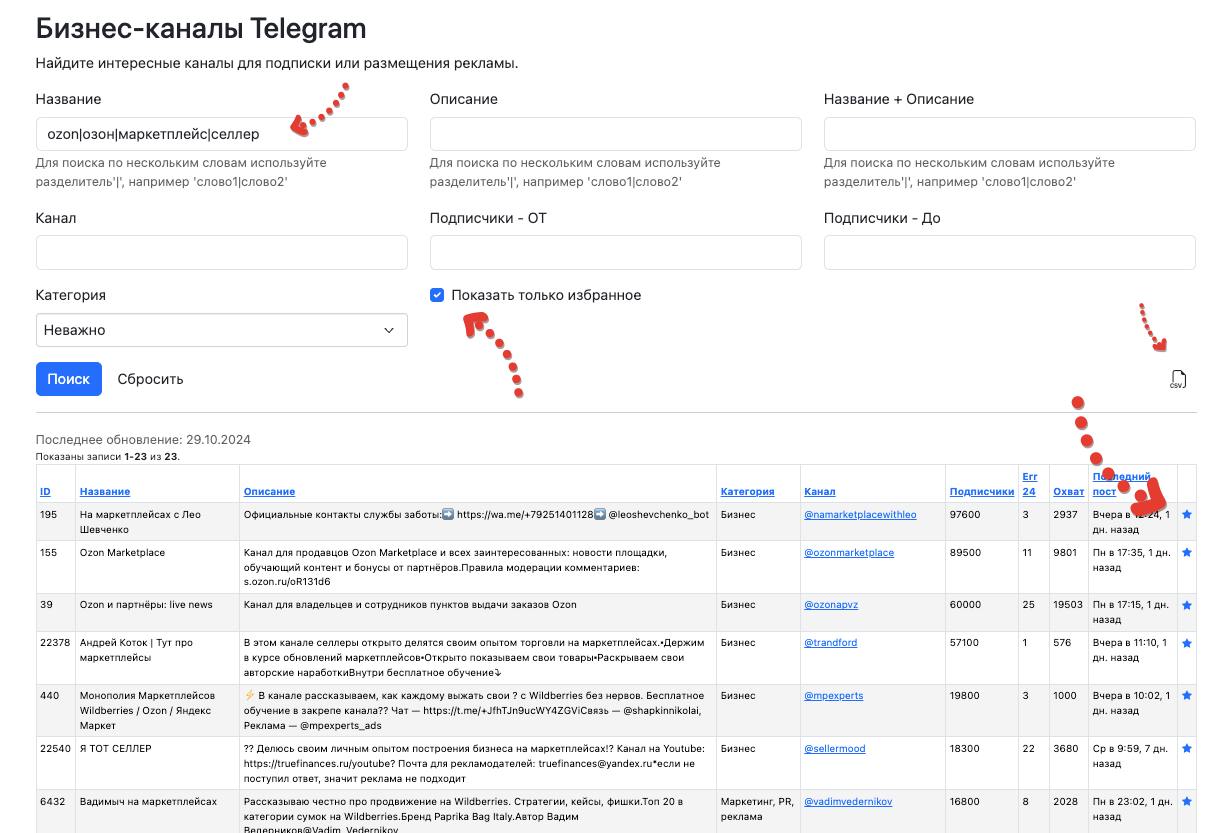Click the CSV export icon
Image resolution: width=1223 pixels, height=833 pixels.
click(x=1177, y=378)
